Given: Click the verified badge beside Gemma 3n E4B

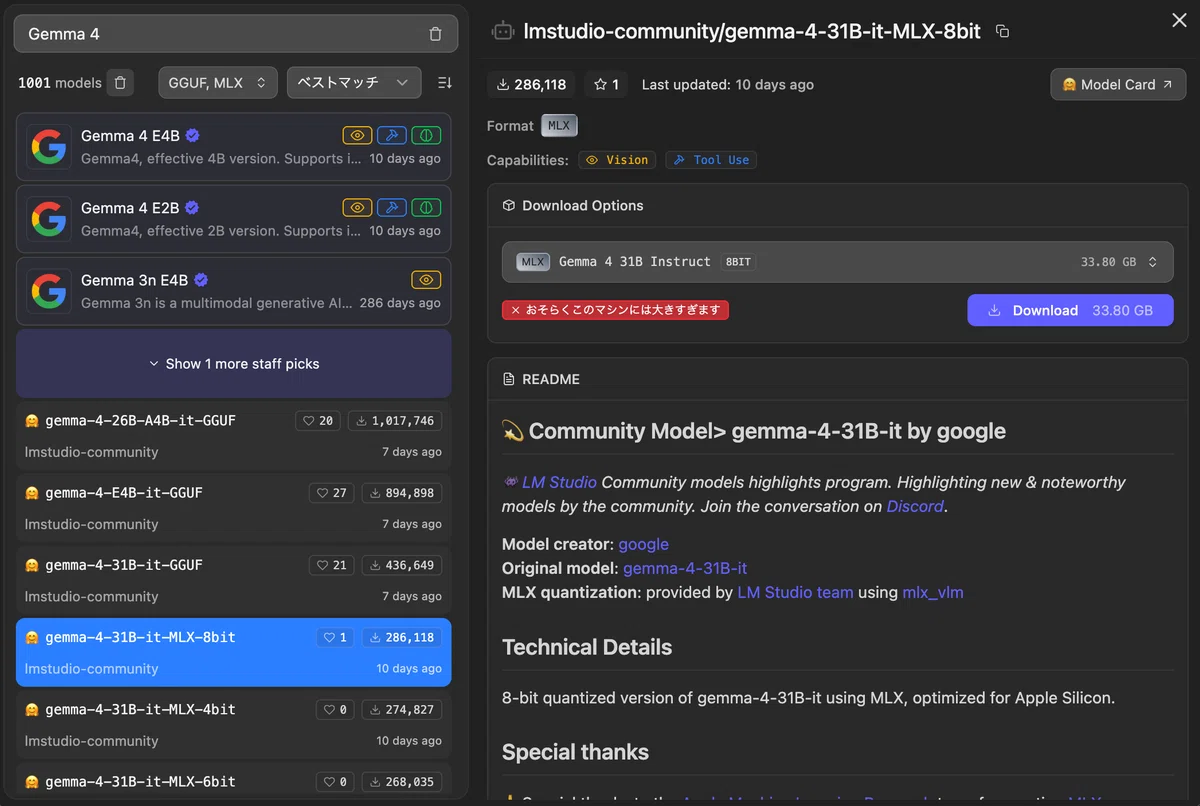Looking at the screenshot, I should click(x=201, y=280).
